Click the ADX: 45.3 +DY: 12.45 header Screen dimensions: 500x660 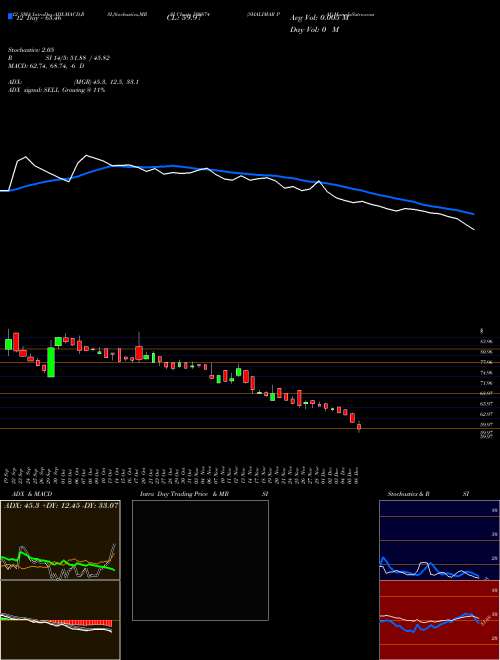click(x=61, y=505)
